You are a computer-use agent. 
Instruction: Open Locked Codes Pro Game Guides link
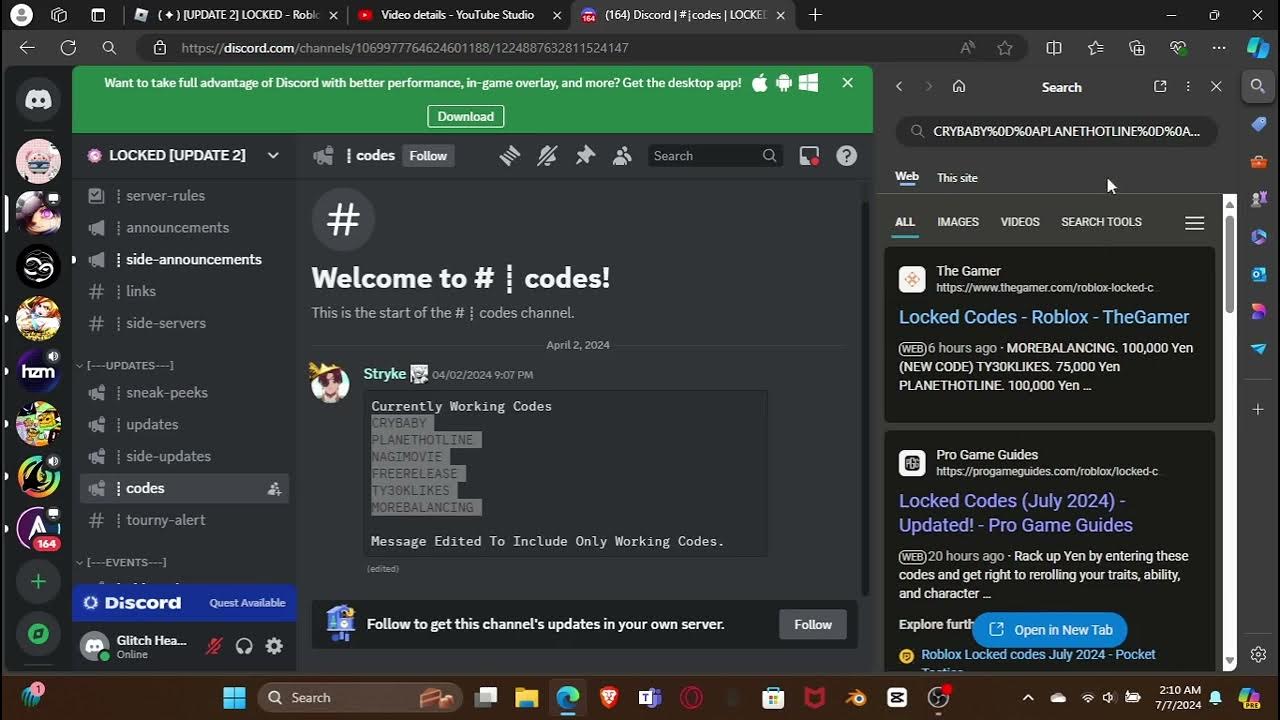click(x=1016, y=513)
